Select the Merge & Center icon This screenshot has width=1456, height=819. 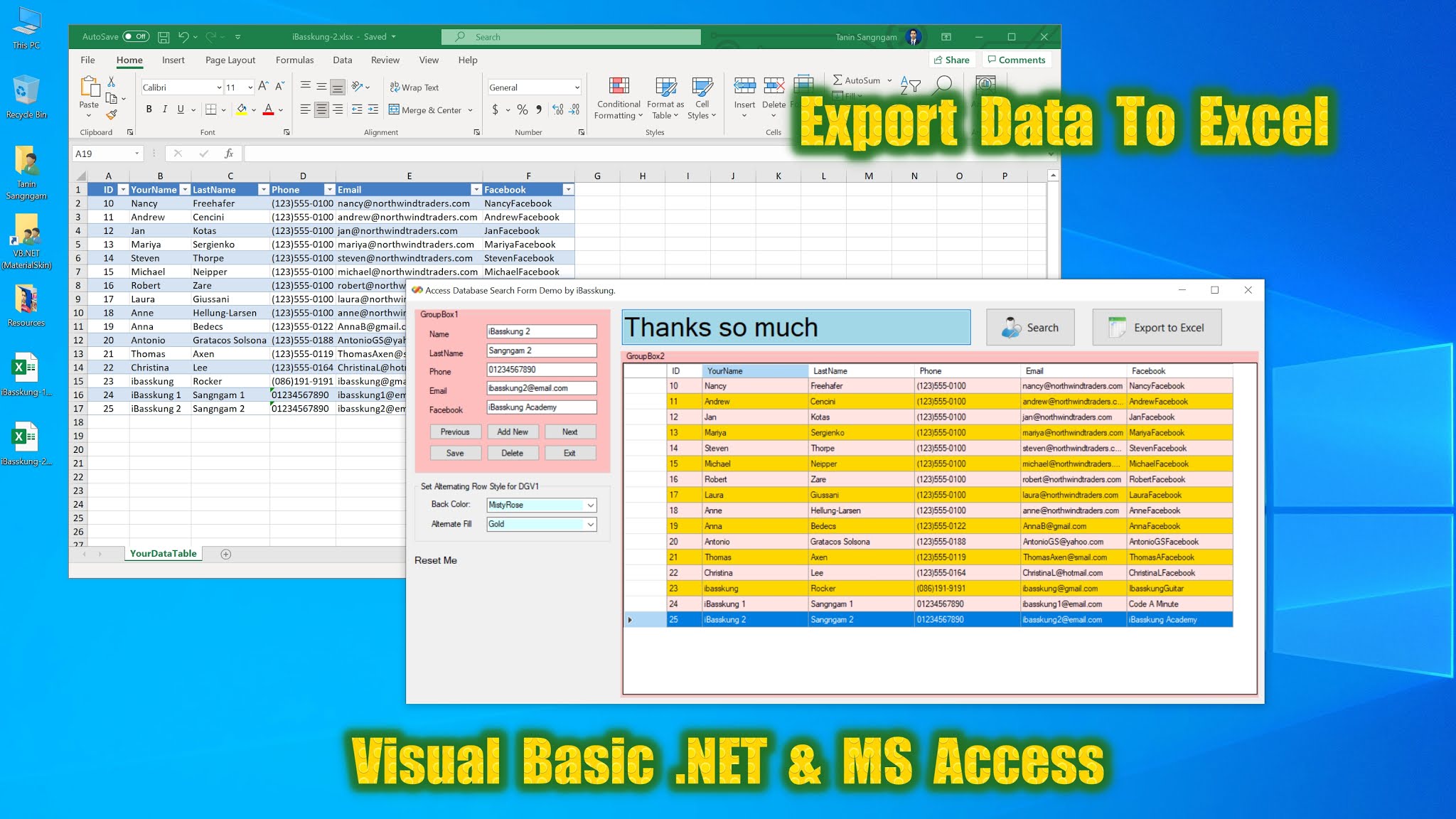click(395, 109)
